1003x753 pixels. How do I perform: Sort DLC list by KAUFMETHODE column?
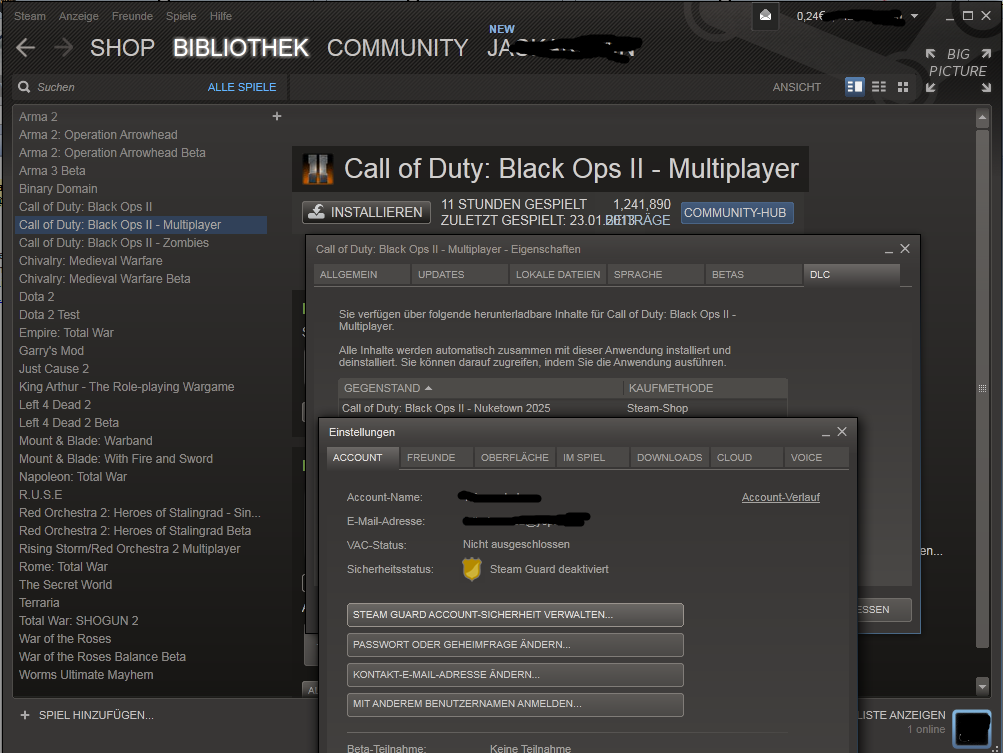(x=705, y=388)
